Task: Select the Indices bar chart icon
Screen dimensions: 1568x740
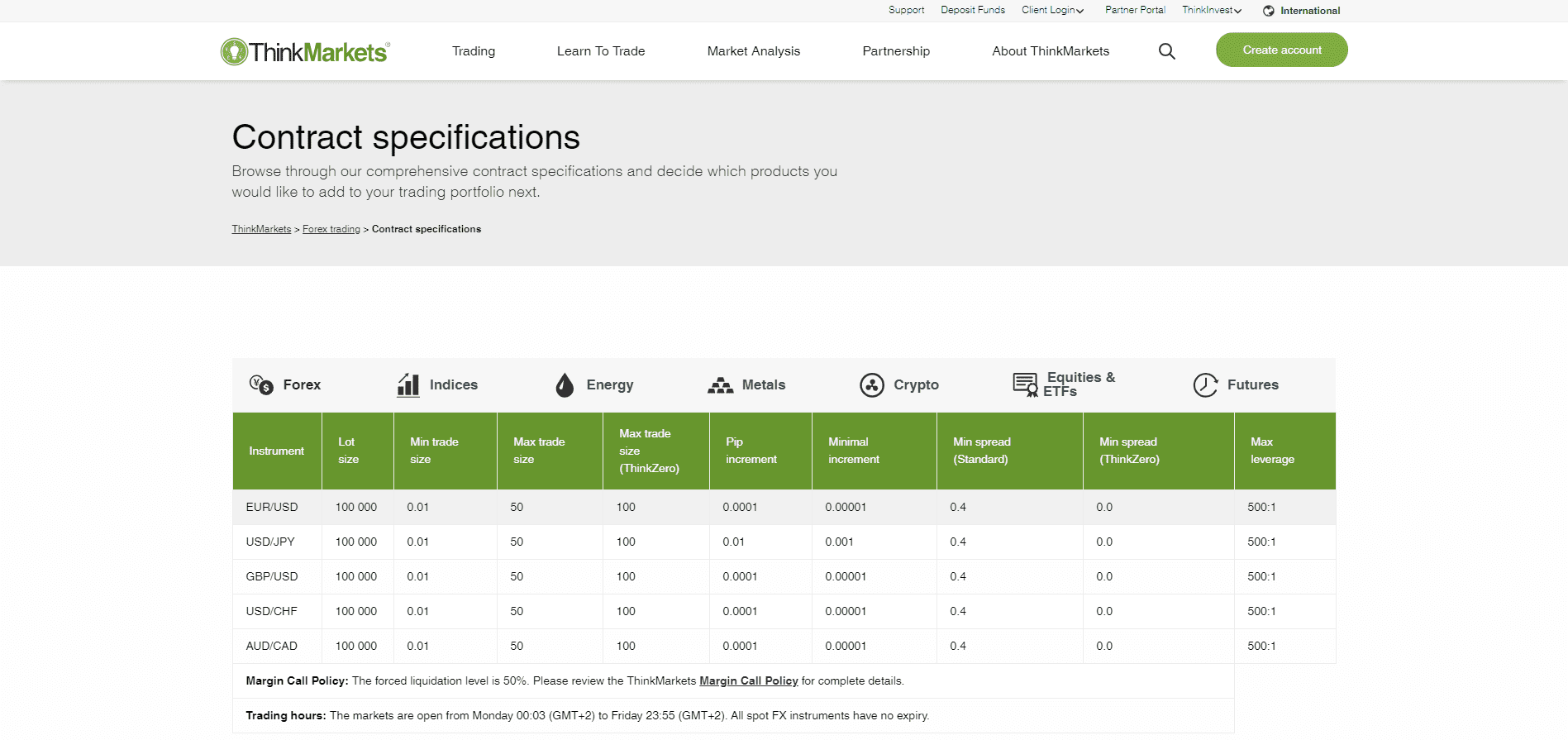Action: pos(408,384)
